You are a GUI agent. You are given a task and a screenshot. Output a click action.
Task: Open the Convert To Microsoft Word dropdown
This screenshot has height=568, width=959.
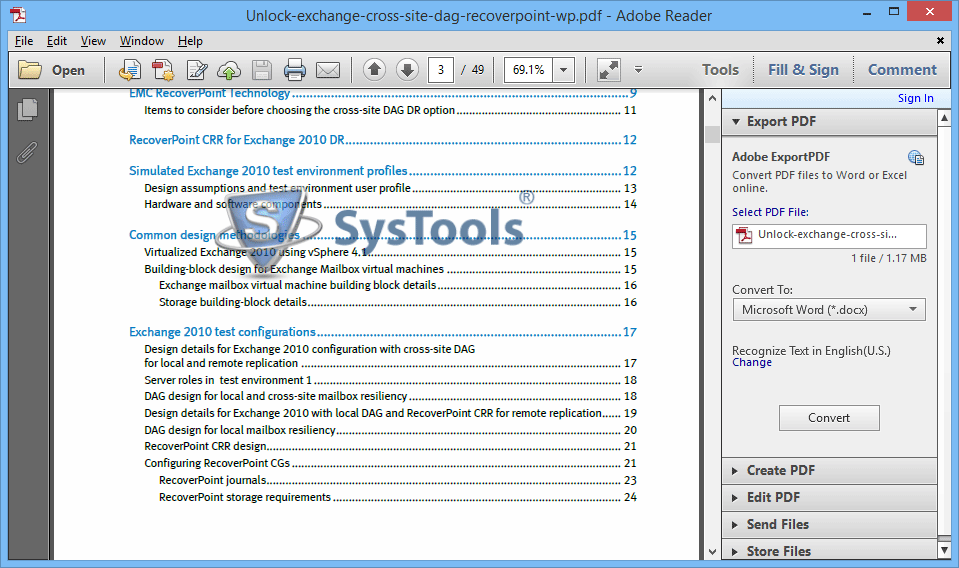[829, 309]
